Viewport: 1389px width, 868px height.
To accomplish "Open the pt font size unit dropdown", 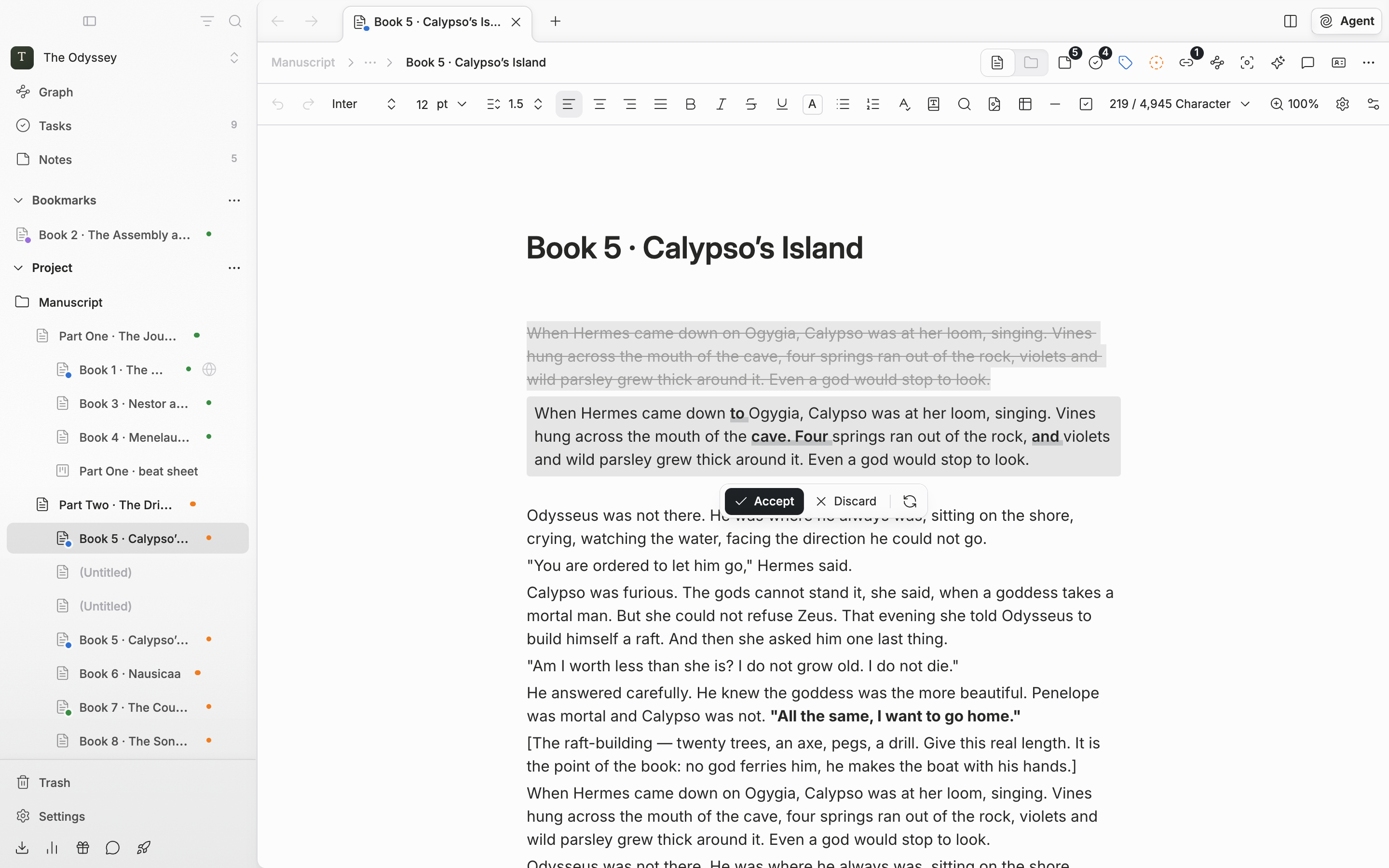I will coord(451,104).
